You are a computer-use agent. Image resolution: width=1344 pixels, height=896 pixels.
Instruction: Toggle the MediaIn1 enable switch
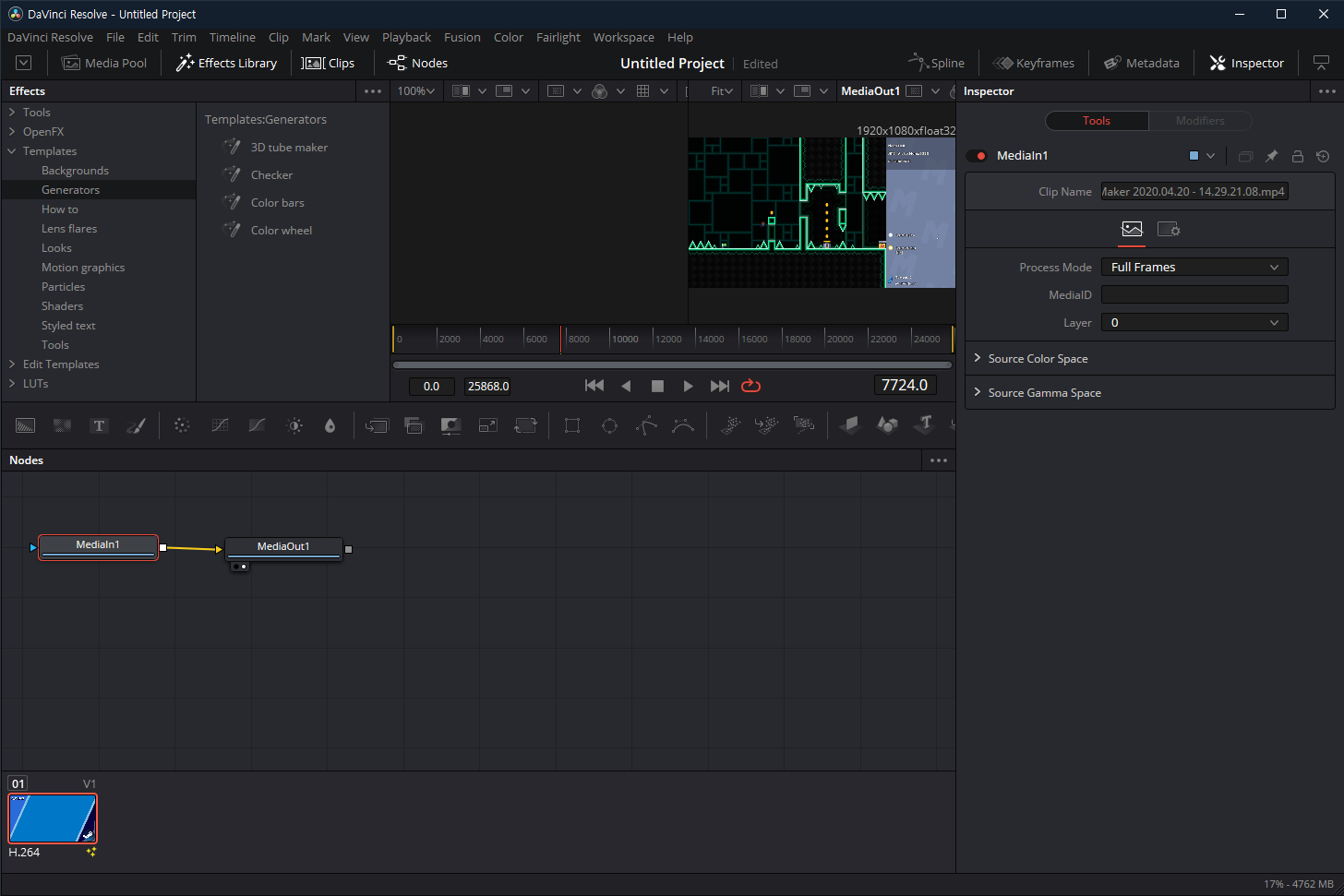coord(976,156)
